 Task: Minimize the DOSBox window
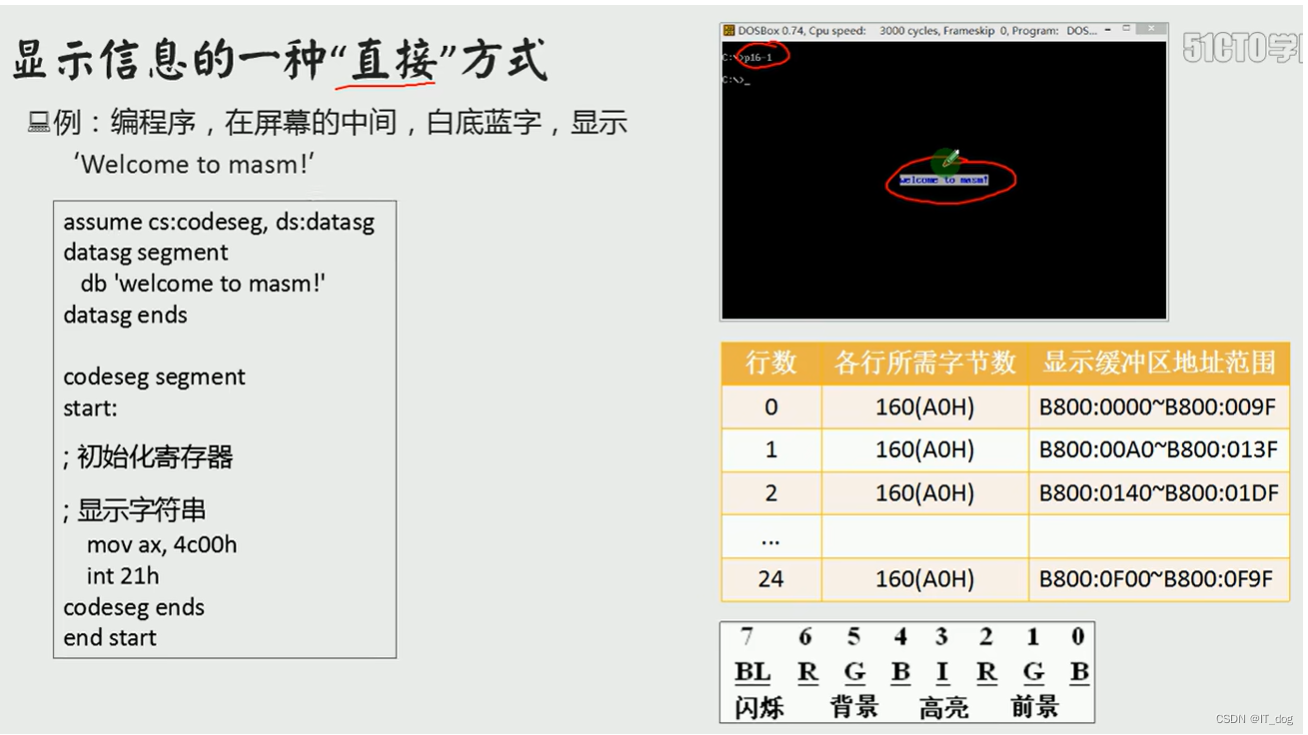tap(1108, 30)
